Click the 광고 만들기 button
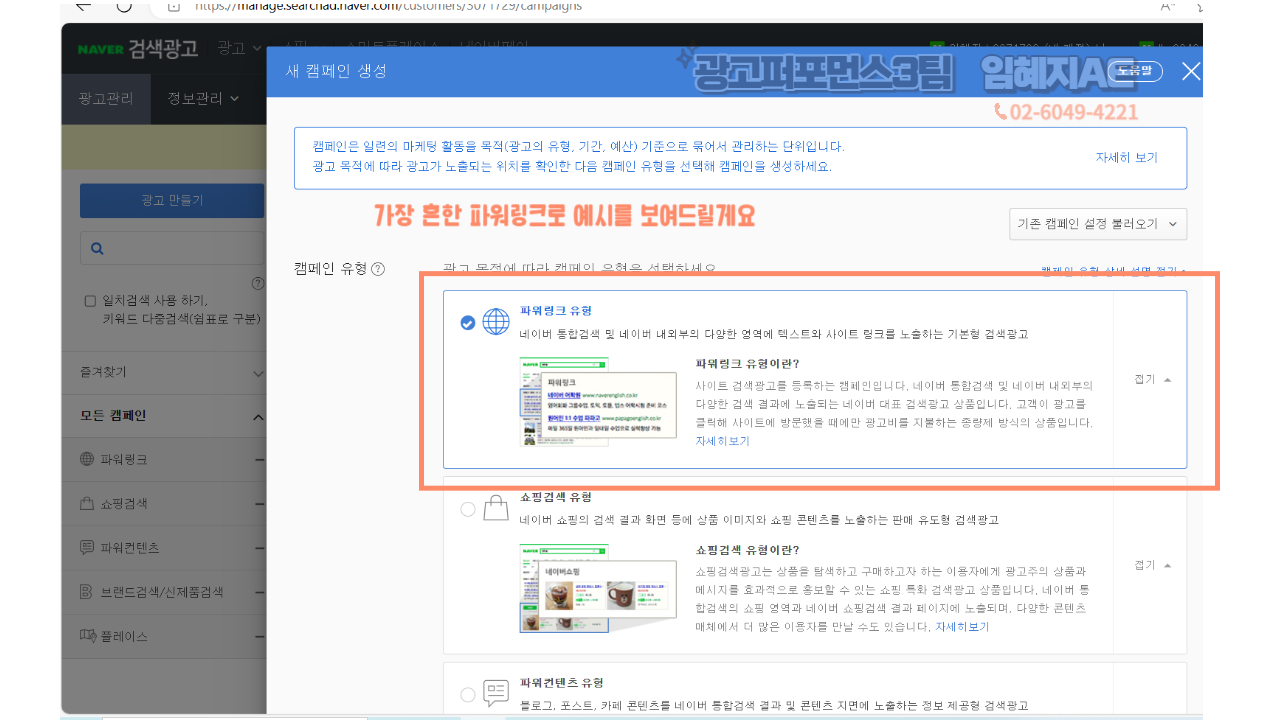 tap(172, 200)
